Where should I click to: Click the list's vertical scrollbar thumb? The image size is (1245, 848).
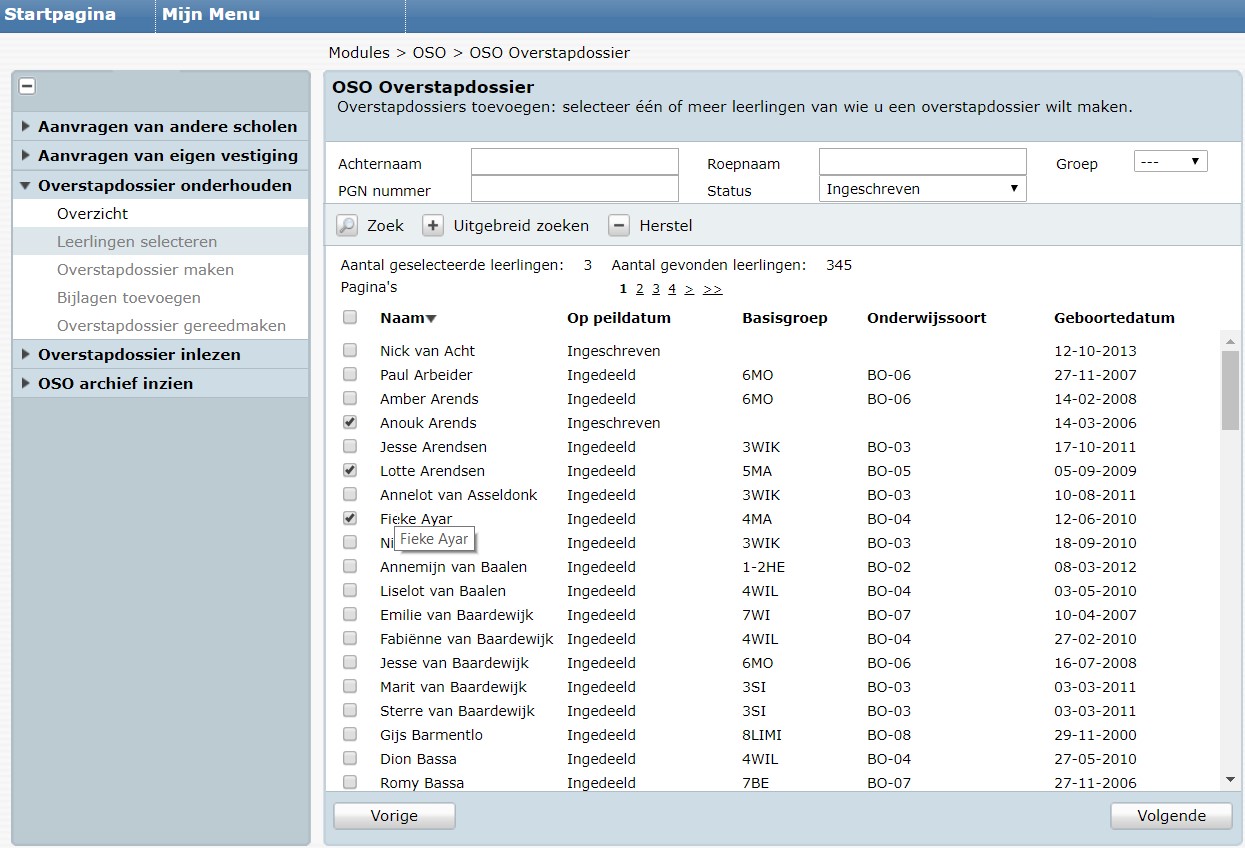click(x=1230, y=390)
